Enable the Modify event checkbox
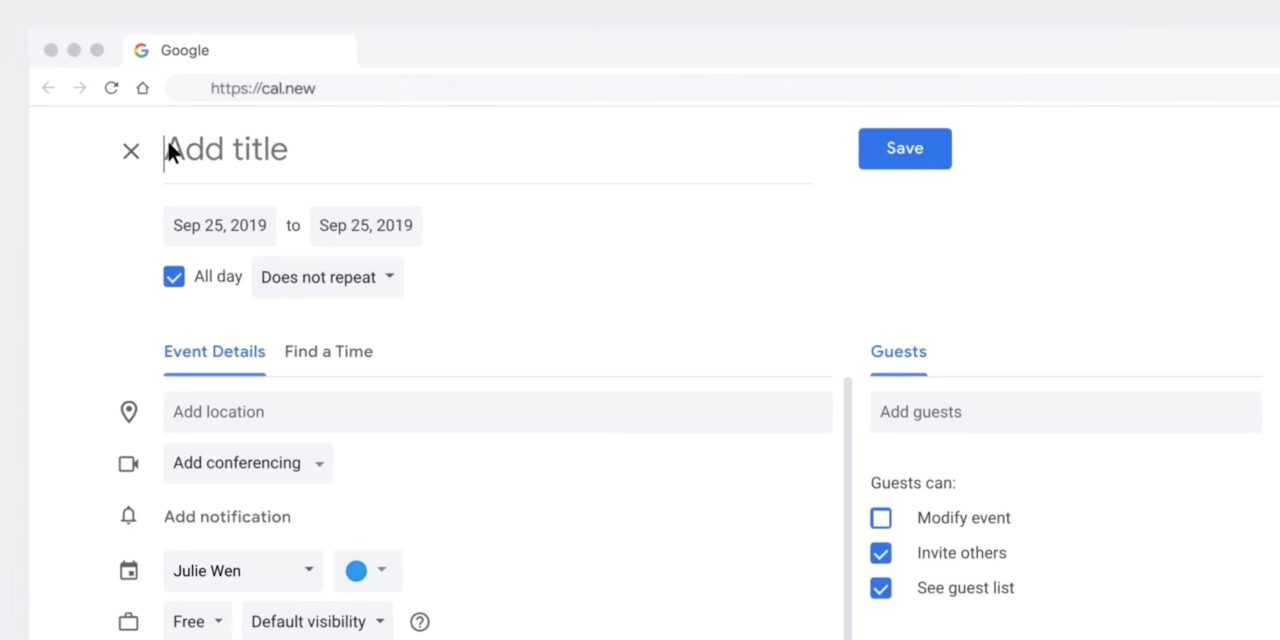 tap(881, 518)
